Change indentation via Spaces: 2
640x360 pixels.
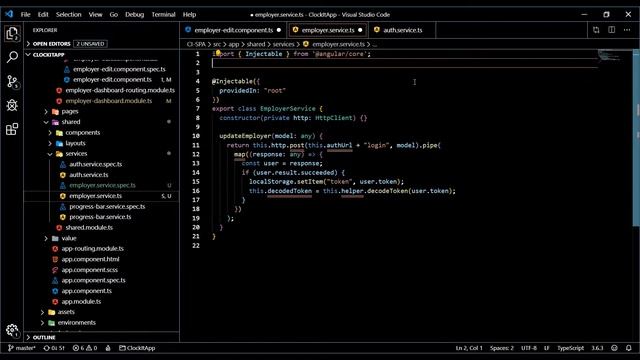click(502, 348)
